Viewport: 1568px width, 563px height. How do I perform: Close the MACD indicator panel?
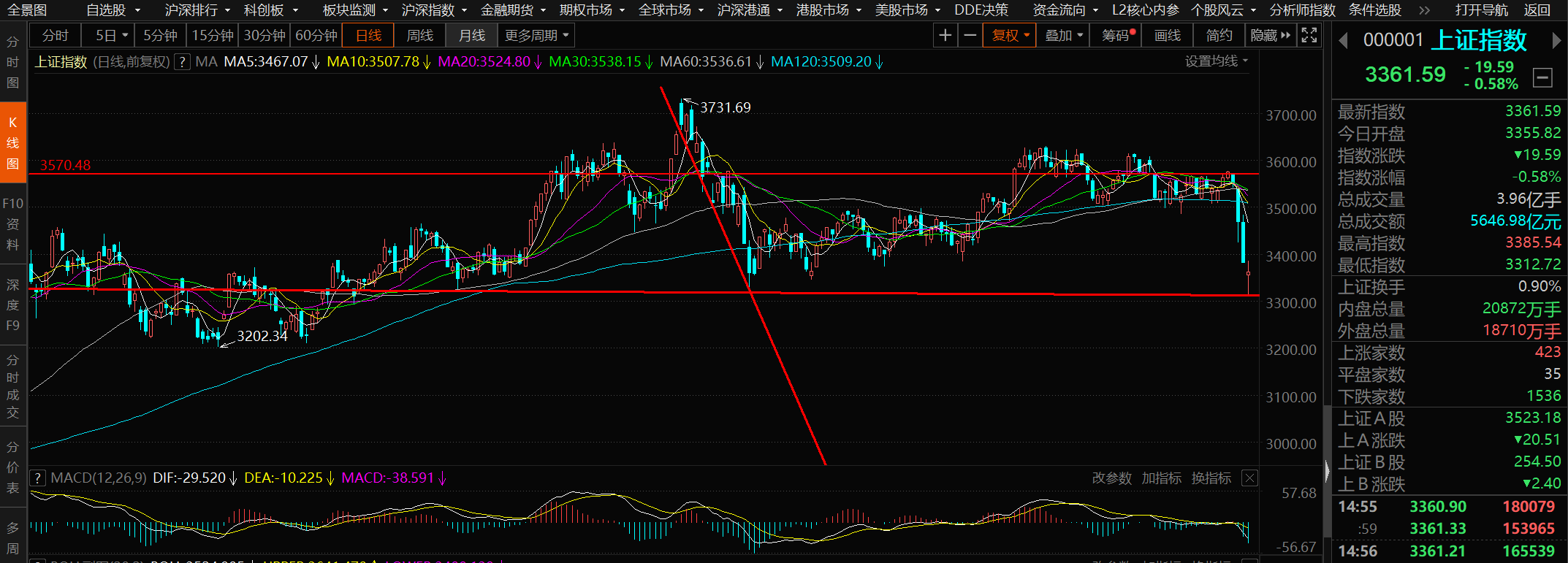tap(1250, 478)
